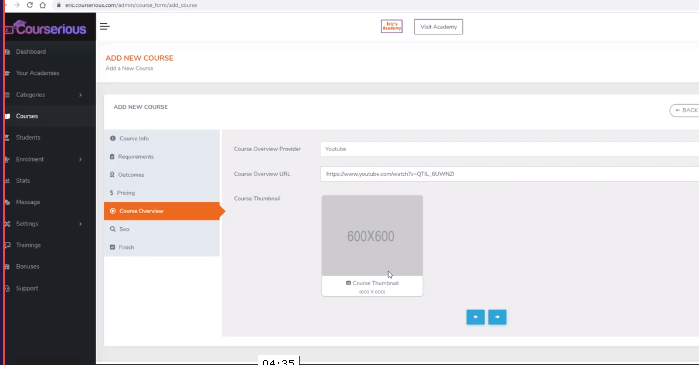
Task: Click the browser forward arrow
Action: (x=16, y=5)
